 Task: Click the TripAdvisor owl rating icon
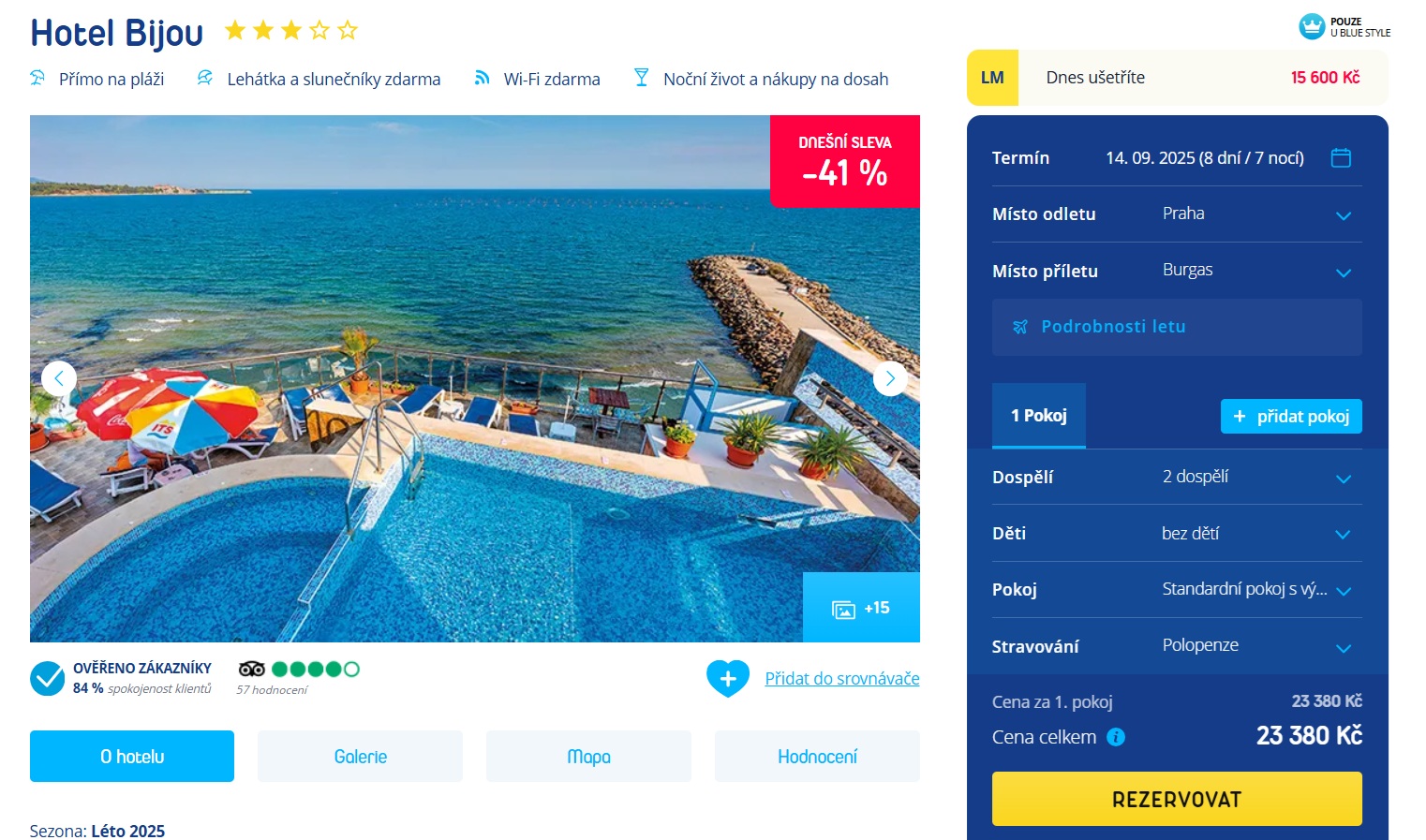[251, 669]
